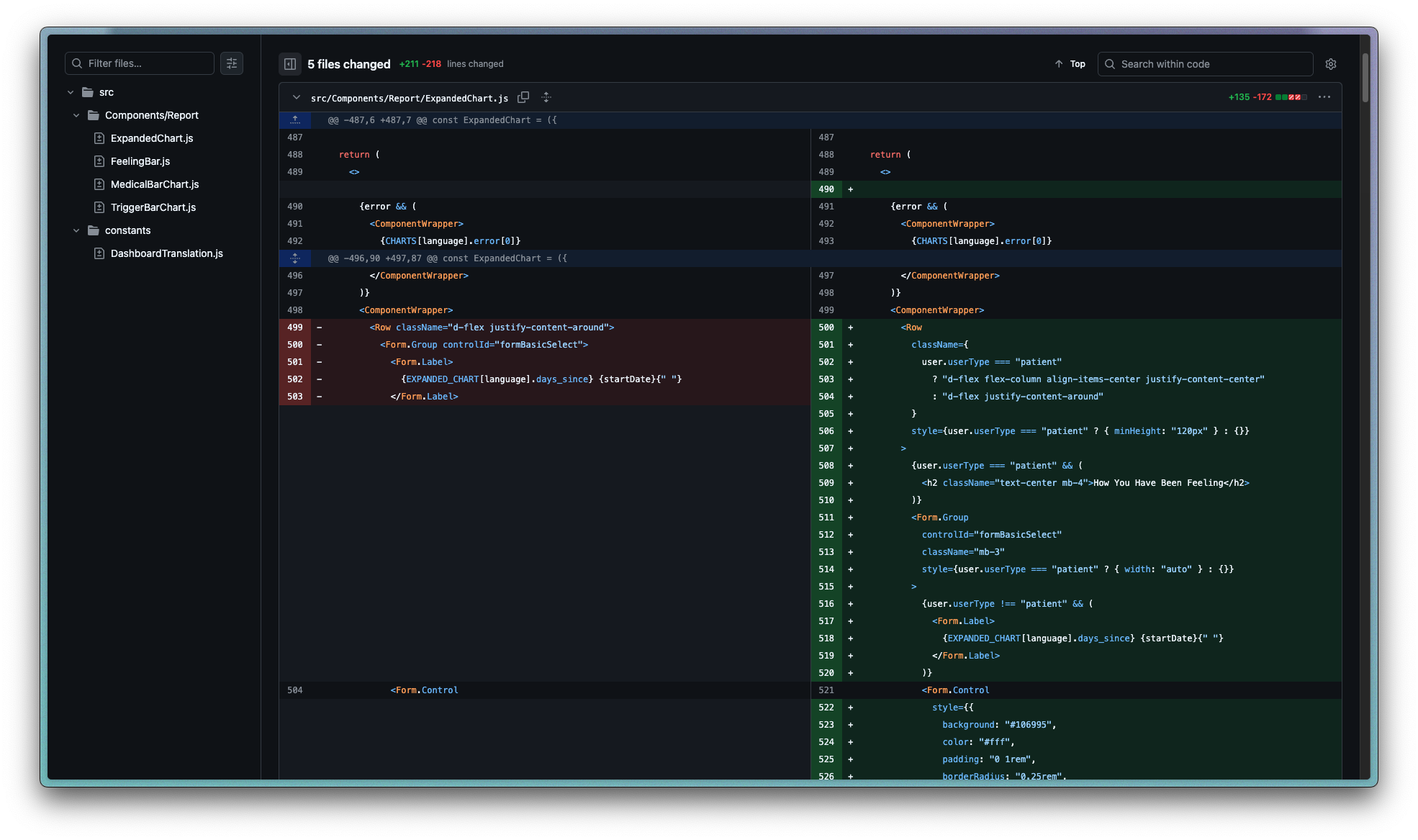Click code line background: "#106995"

(999, 725)
